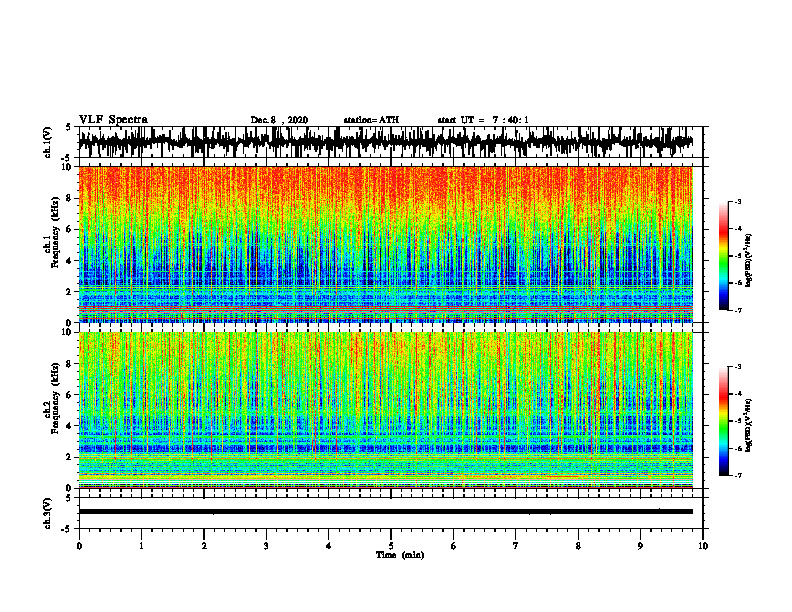792x612 pixels.
Task: Click the "4" kHz tick of ch.2 frequency axis
Action: [70, 426]
